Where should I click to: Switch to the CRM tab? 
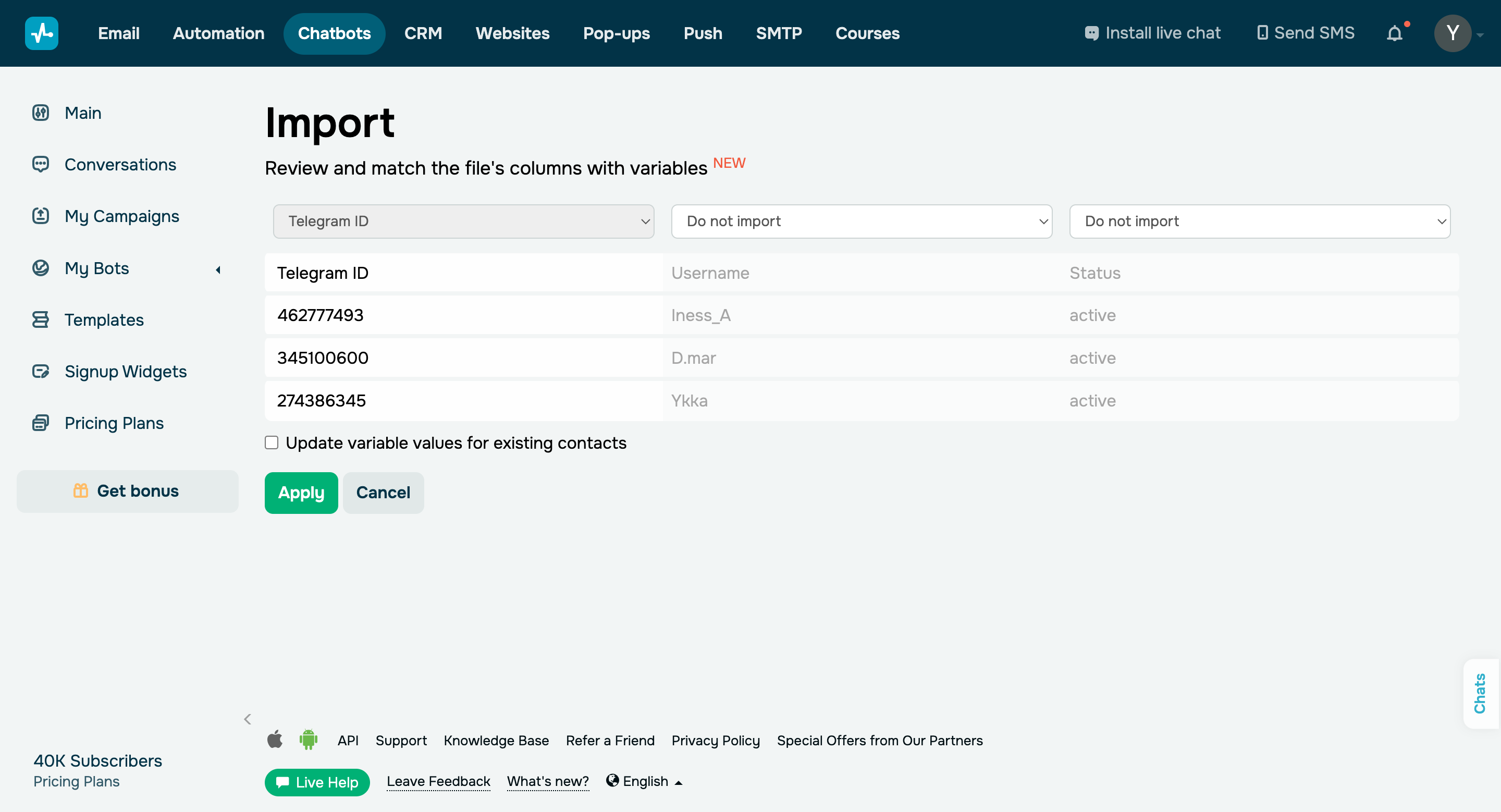423,33
